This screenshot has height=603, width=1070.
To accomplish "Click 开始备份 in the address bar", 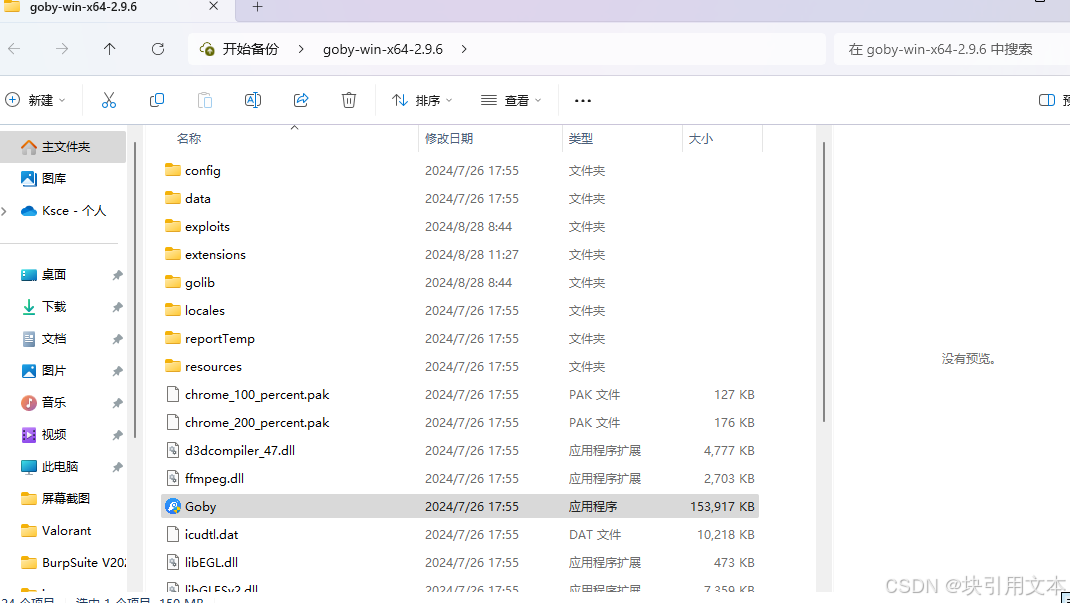I will pos(250,49).
